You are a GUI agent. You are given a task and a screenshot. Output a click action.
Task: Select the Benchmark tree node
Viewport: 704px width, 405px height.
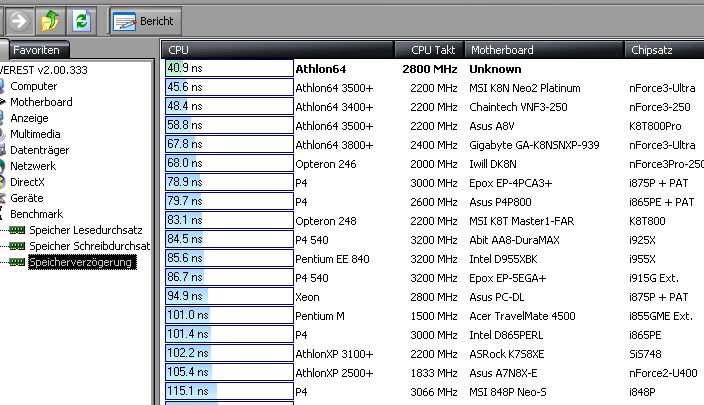point(36,214)
